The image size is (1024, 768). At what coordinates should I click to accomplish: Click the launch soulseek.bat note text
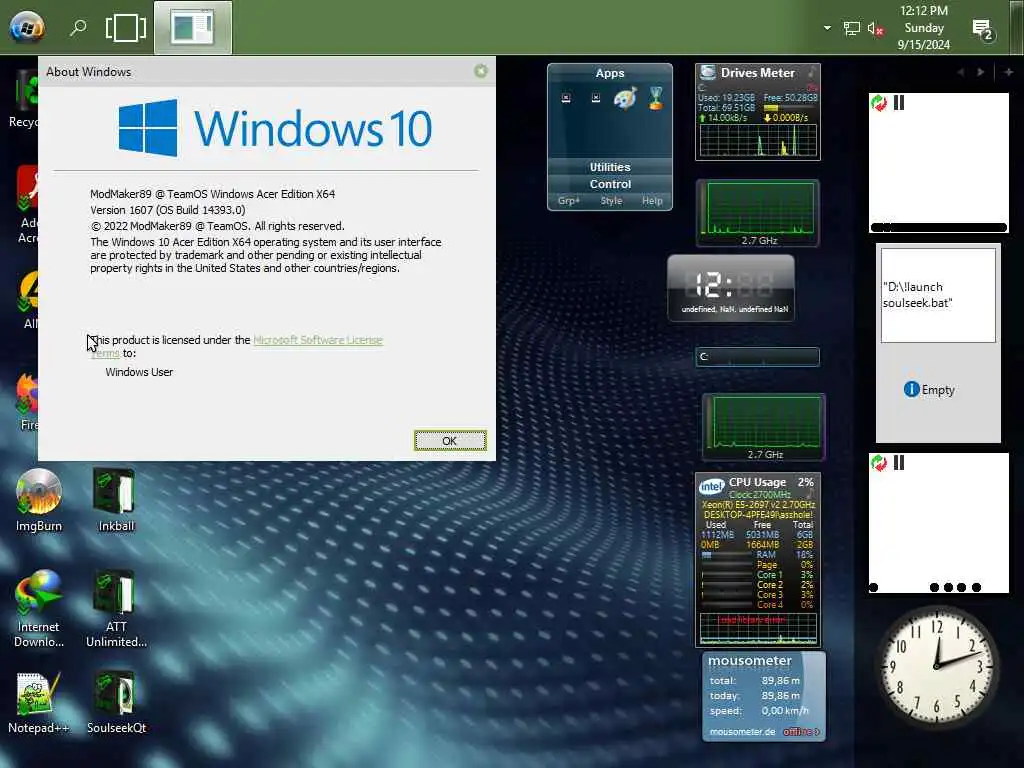point(918,295)
